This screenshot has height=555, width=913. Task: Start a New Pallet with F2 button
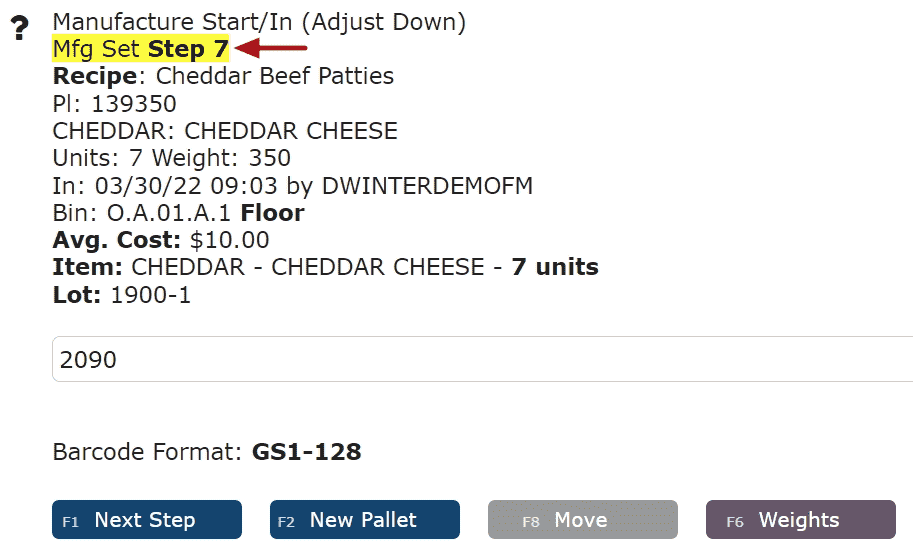coord(365,519)
